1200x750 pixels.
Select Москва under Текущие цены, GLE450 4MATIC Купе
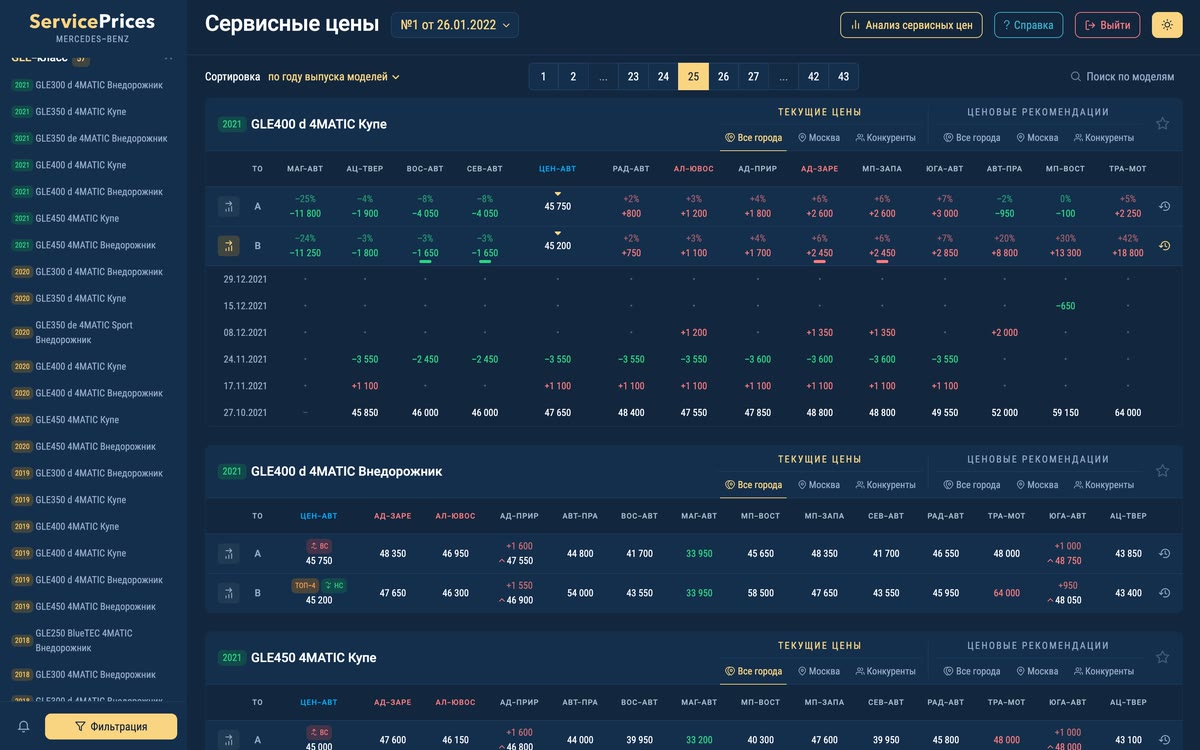(819, 671)
